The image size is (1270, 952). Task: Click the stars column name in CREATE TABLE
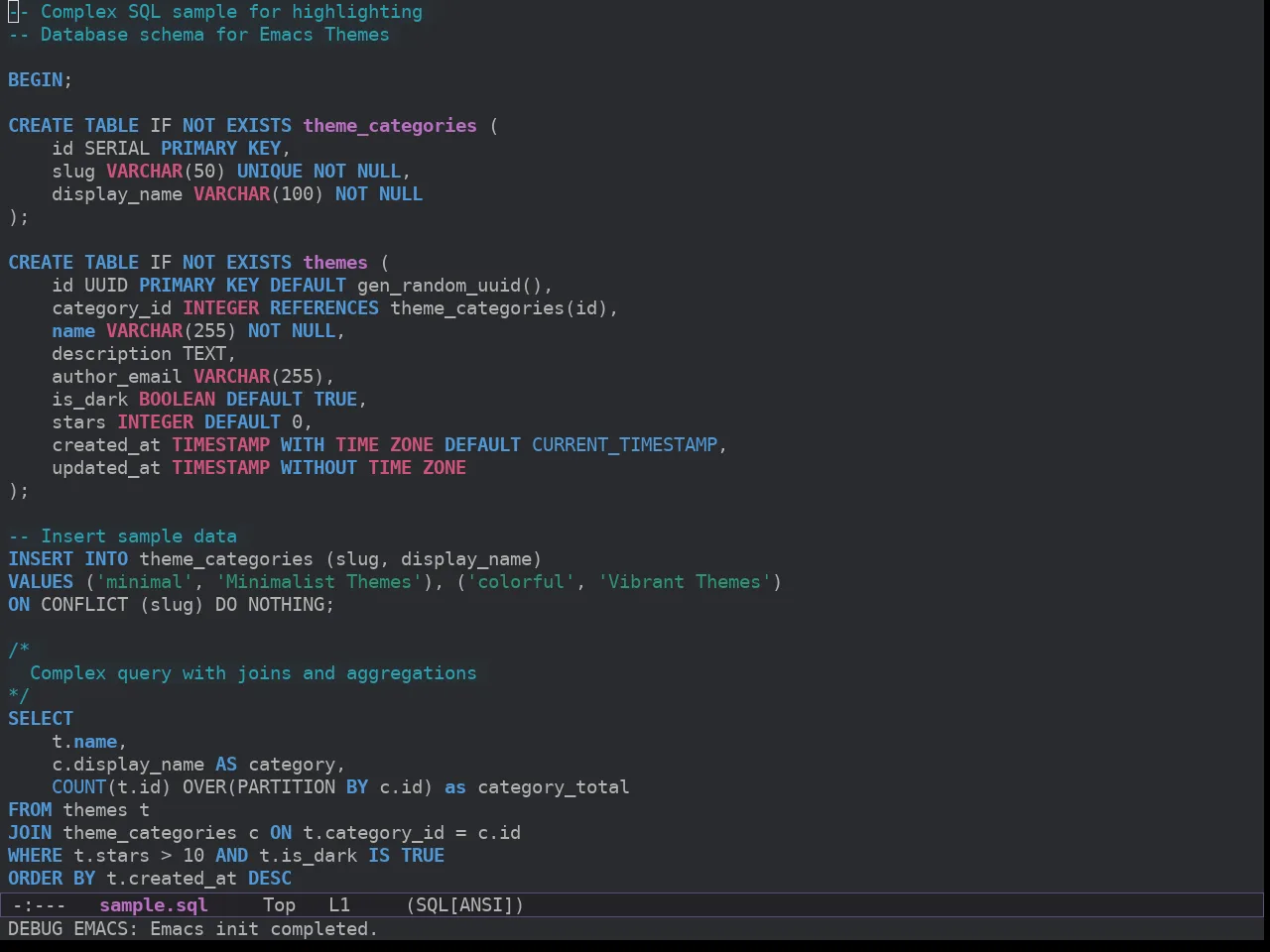(79, 422)
